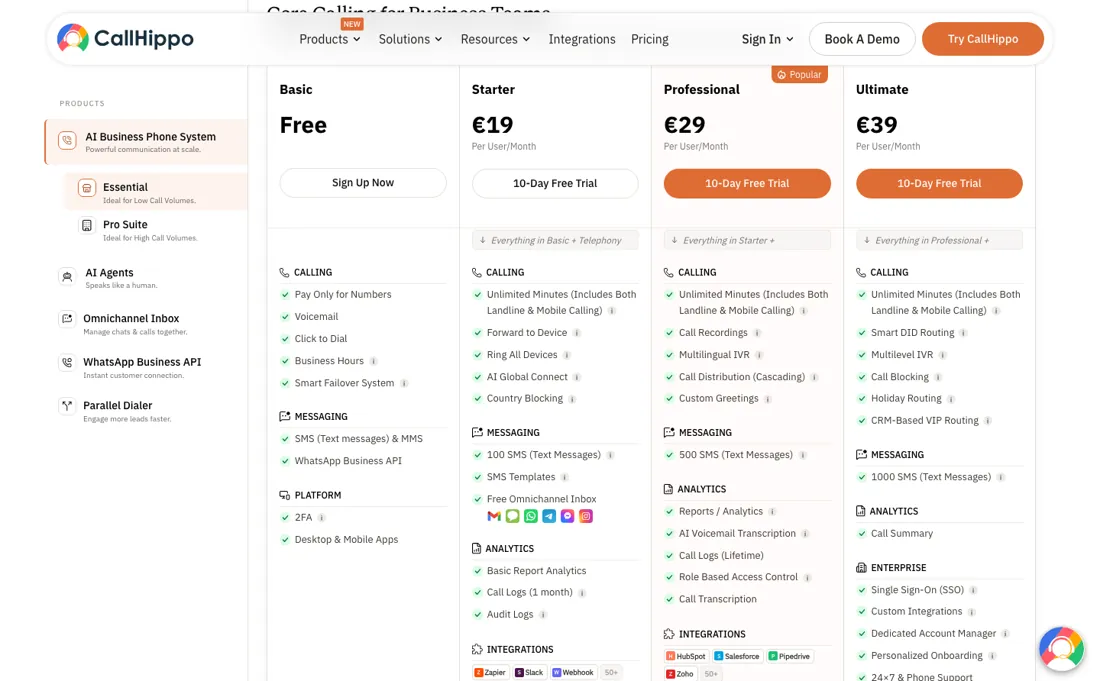Image resolution: width=1100 pixels, height=681 pixels.
Task: Click info icon next to Role Based Access Control
Action: point(807,578)
